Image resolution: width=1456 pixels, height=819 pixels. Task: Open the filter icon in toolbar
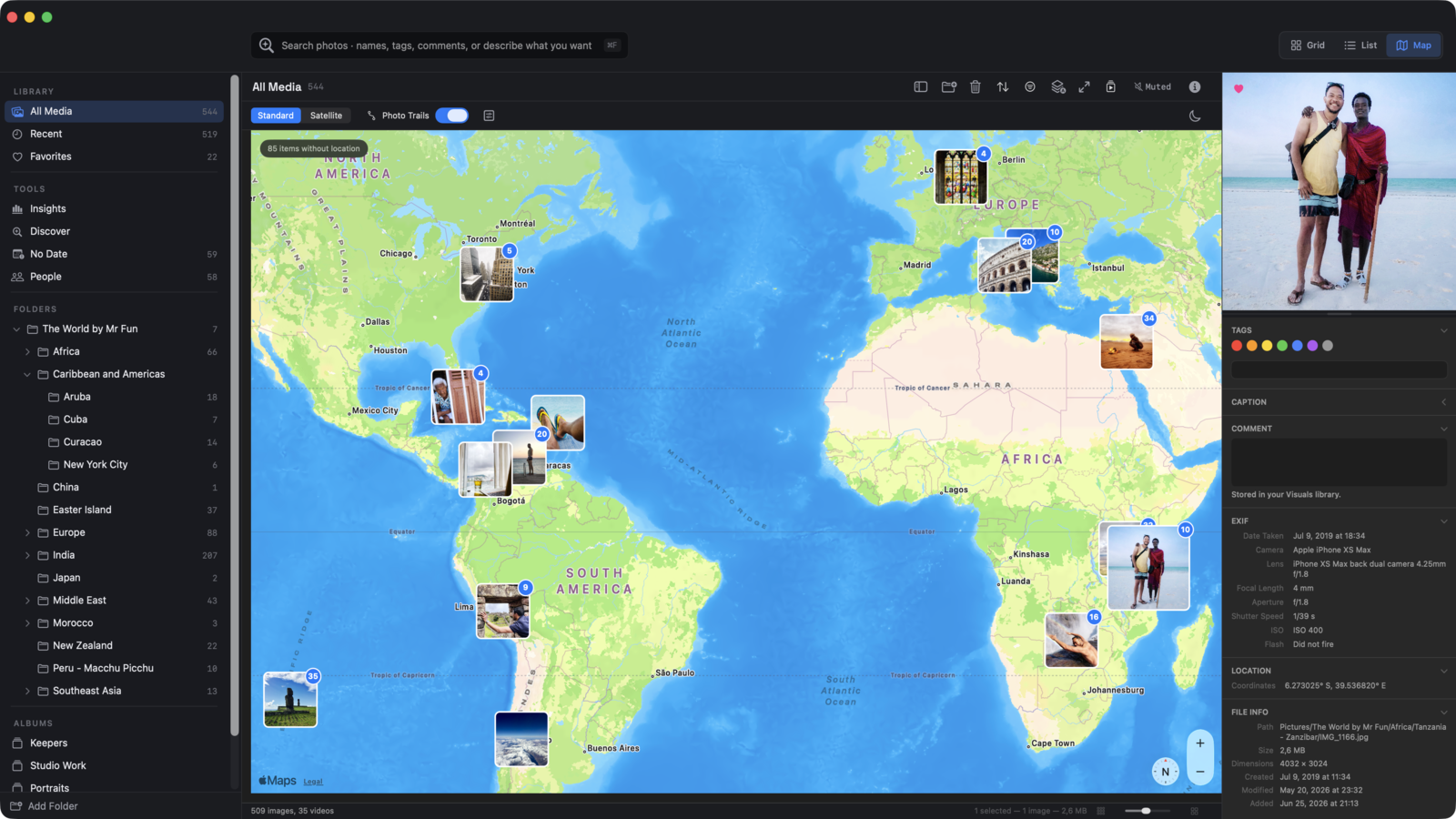(1030, 86)
